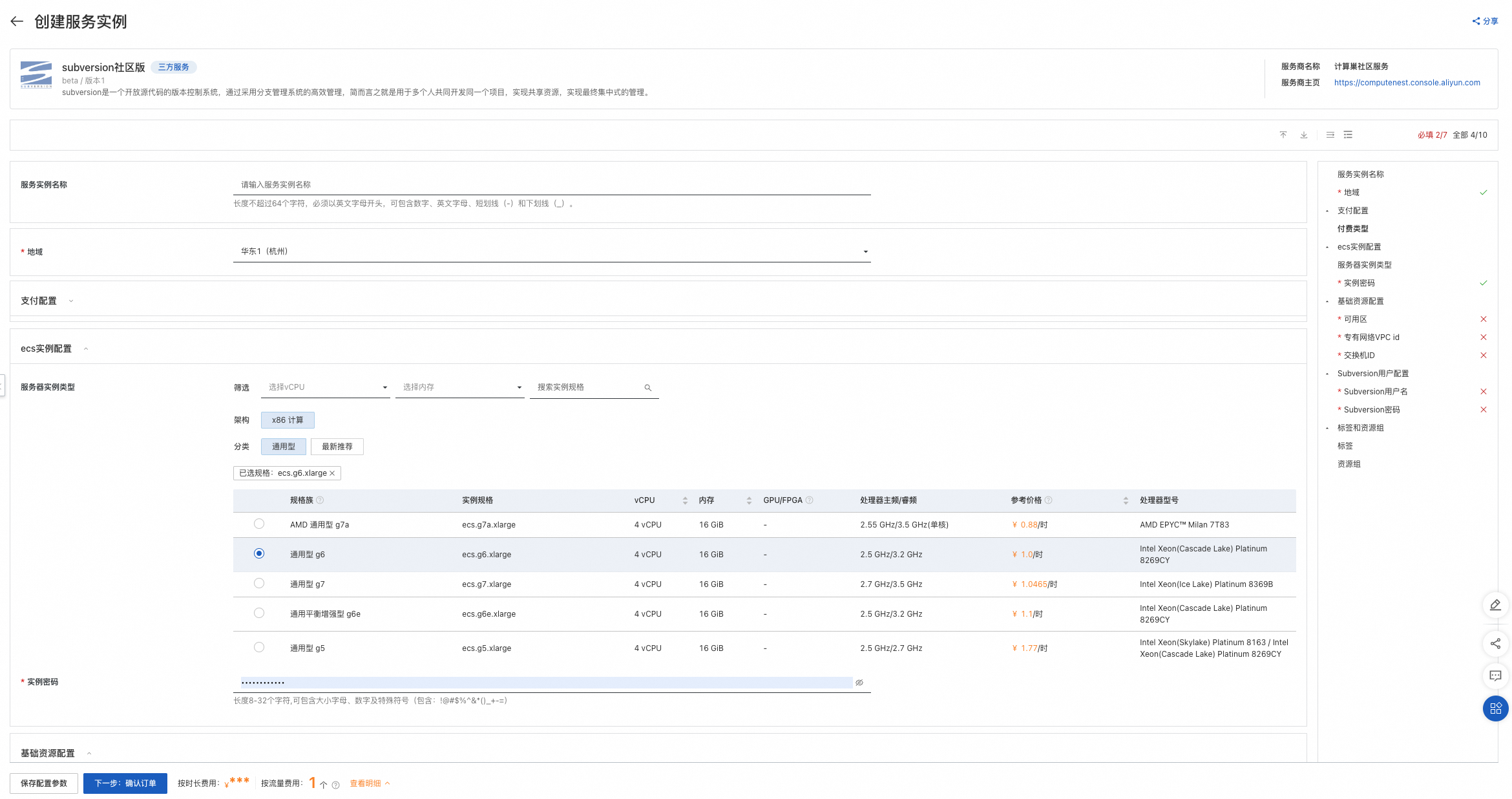Go back using the left arrow icon

(17, 21)
